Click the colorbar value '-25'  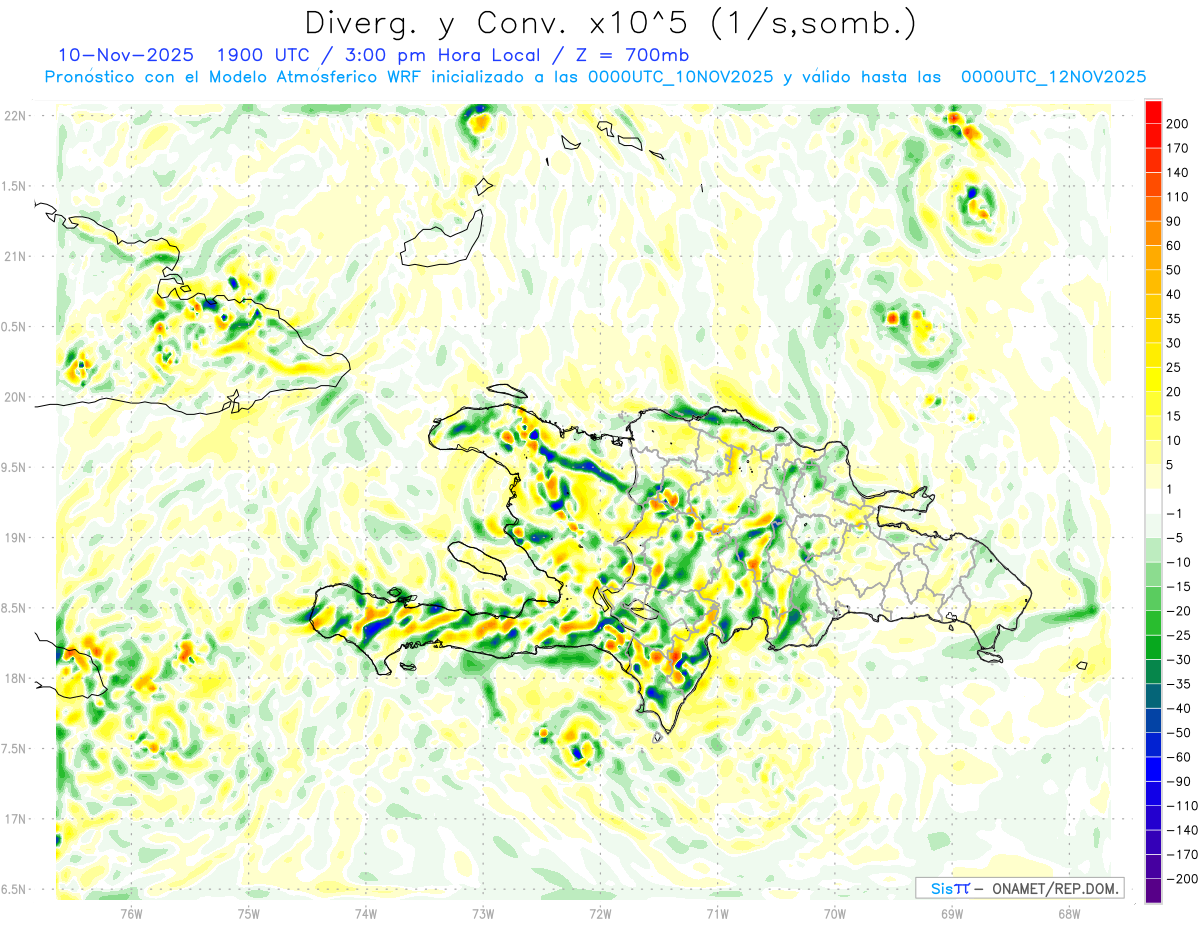1179,636
